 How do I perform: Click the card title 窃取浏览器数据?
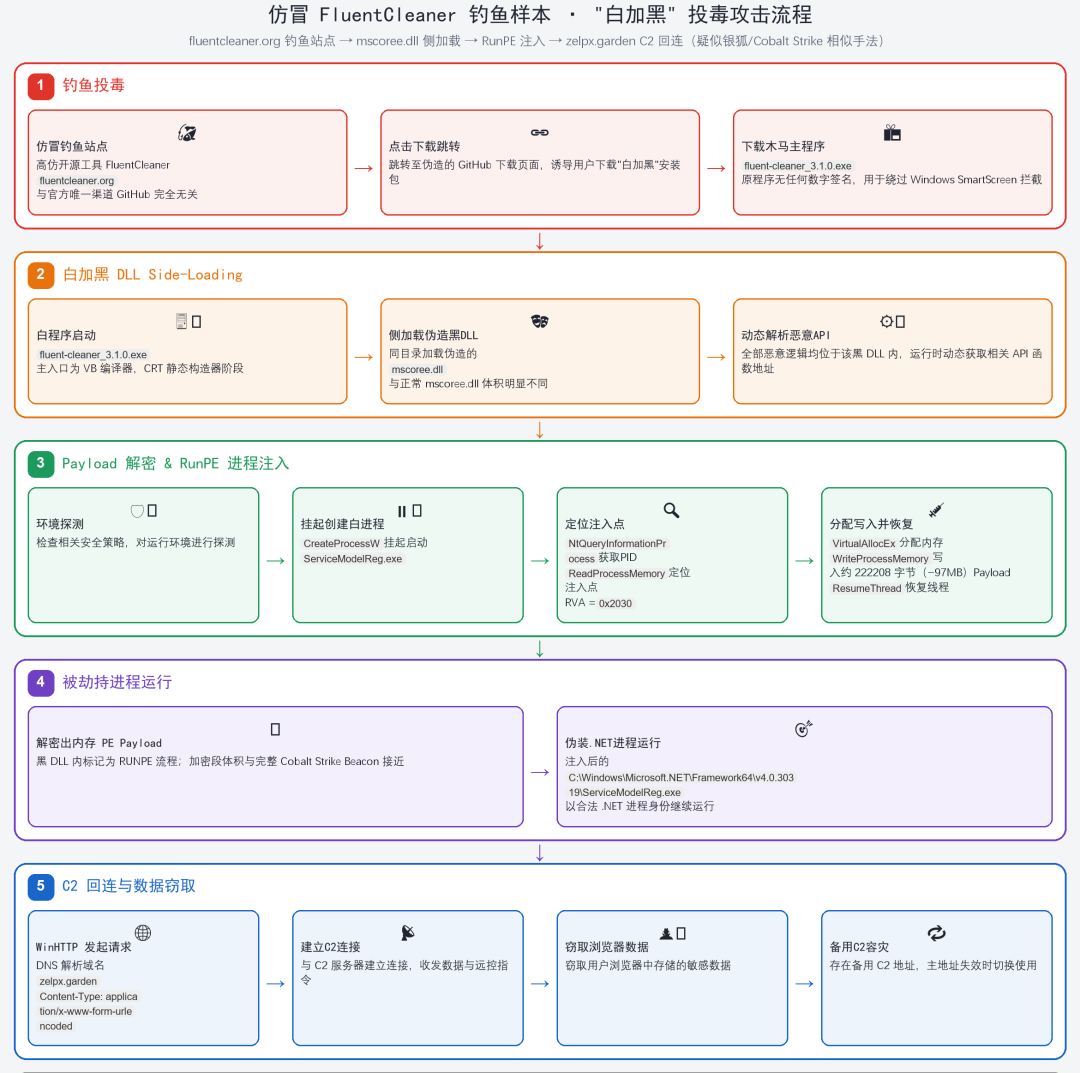pyautogui.click(x=607, y=947)
